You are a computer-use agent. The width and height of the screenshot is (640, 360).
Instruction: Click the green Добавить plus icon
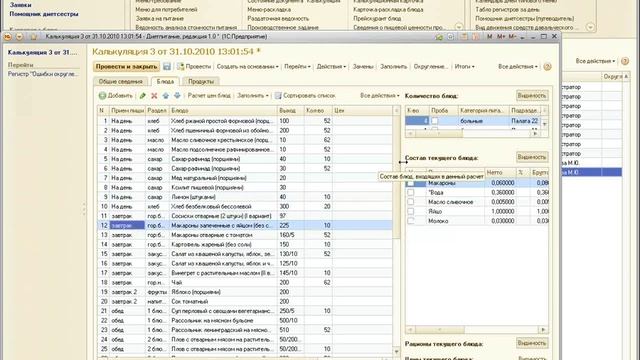pos(102,96)
